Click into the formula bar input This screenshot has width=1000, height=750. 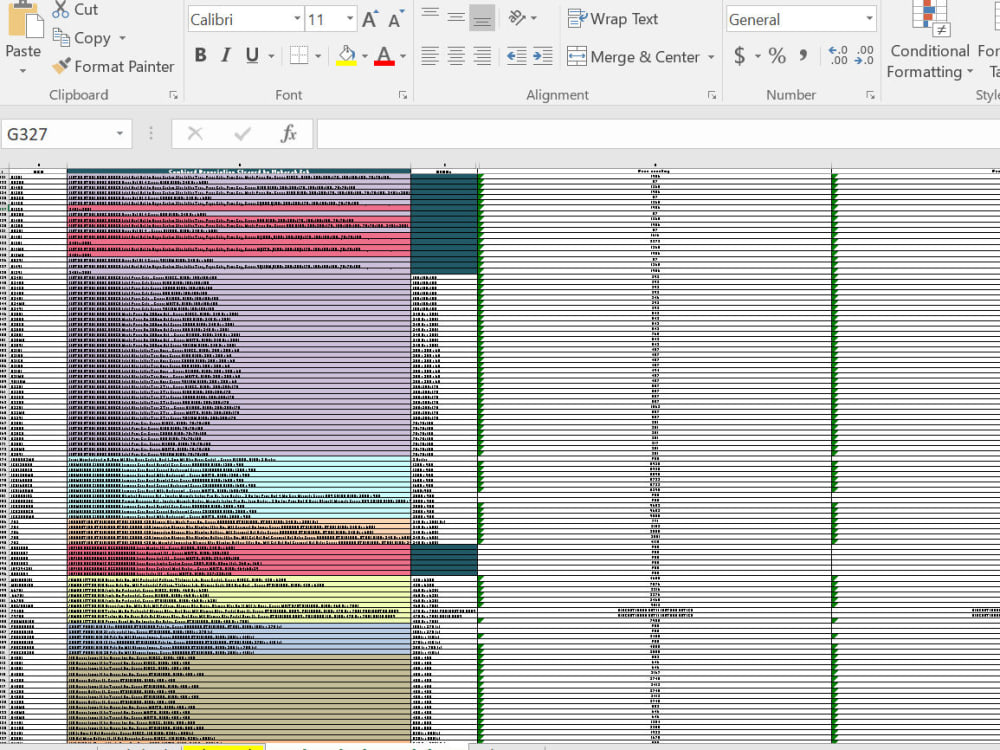[658, 134]
